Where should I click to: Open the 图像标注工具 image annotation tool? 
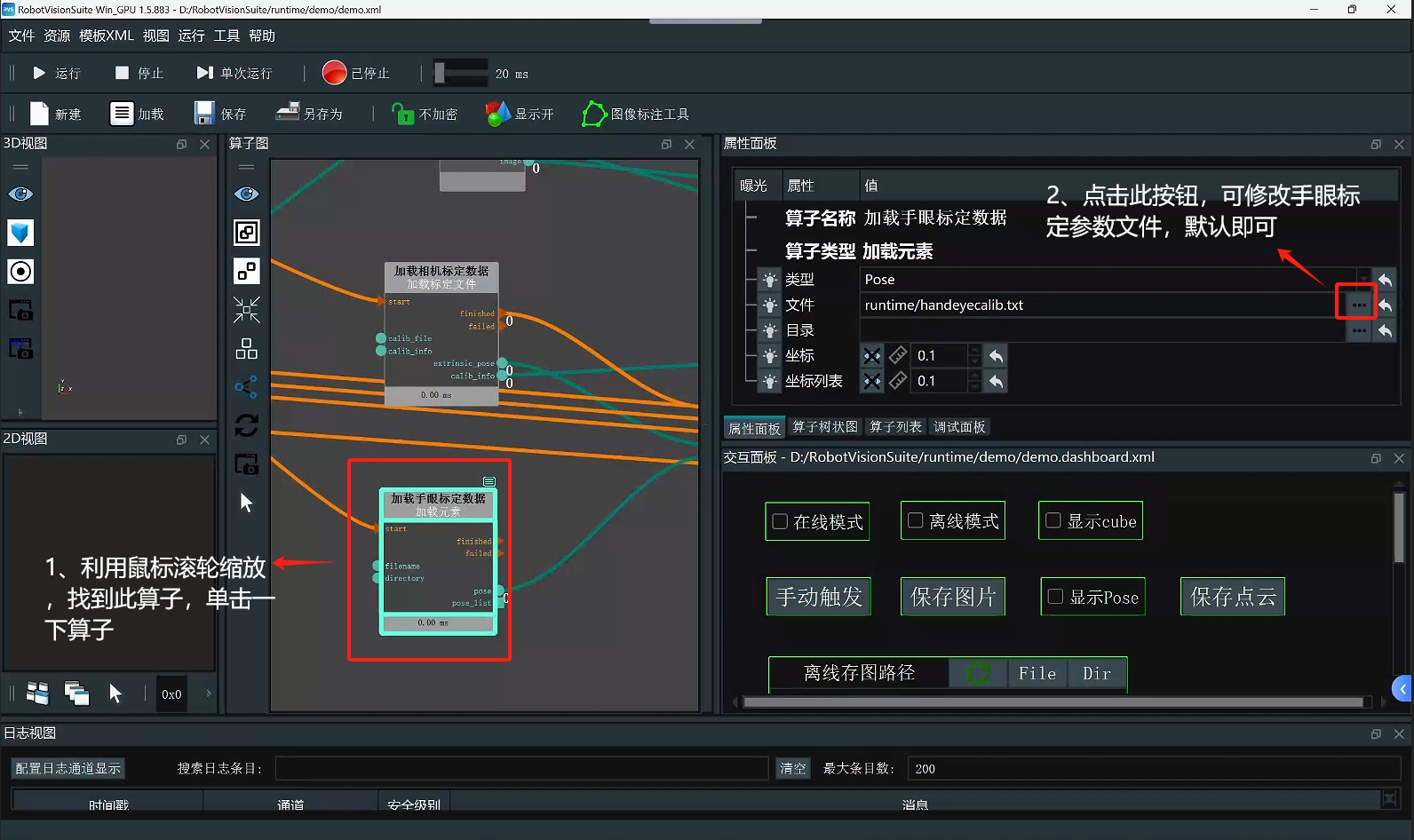click(635, 114)
